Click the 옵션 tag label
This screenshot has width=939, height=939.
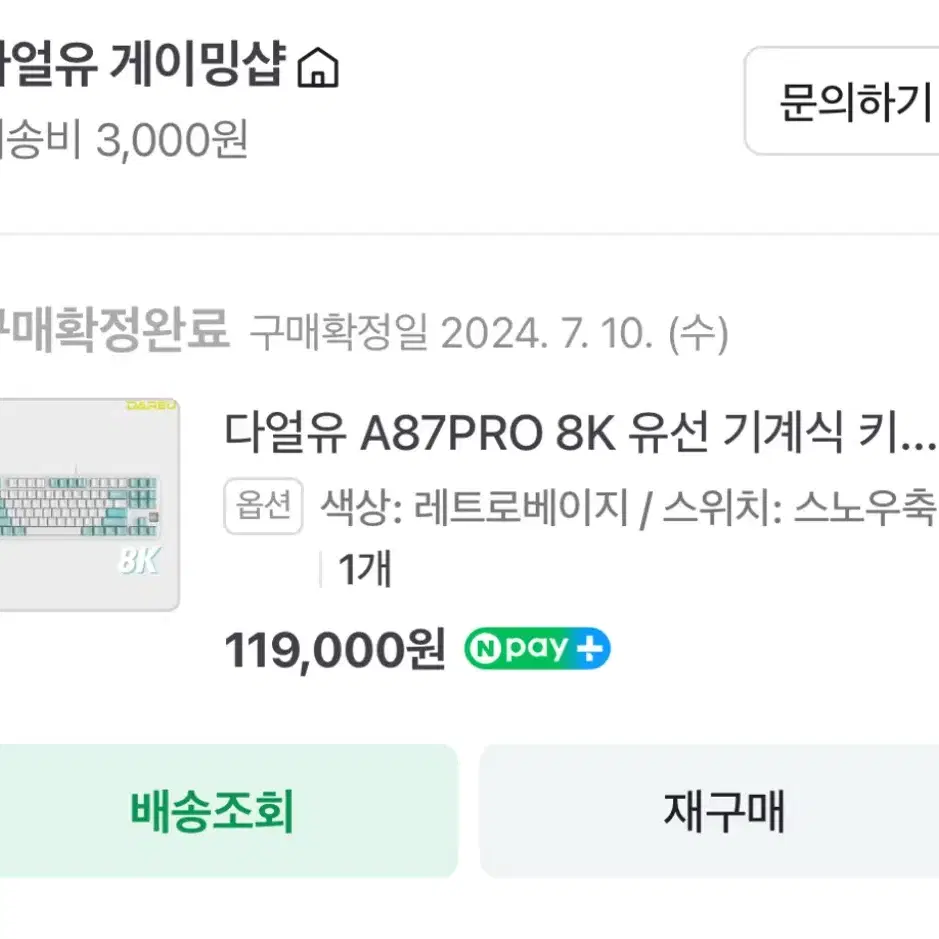262,508
